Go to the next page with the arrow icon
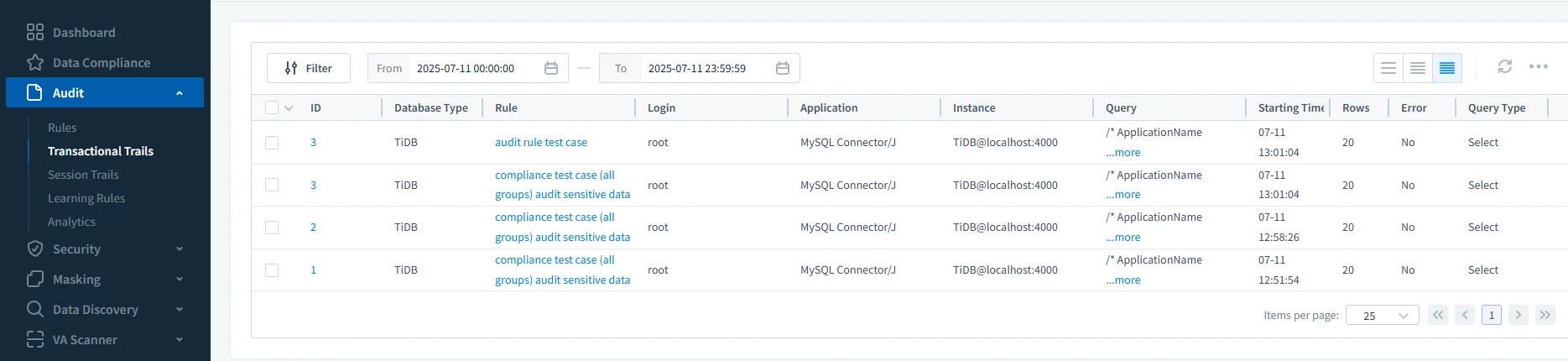The height and width of the screenshot is (361, 1568). pos(1518,315)
